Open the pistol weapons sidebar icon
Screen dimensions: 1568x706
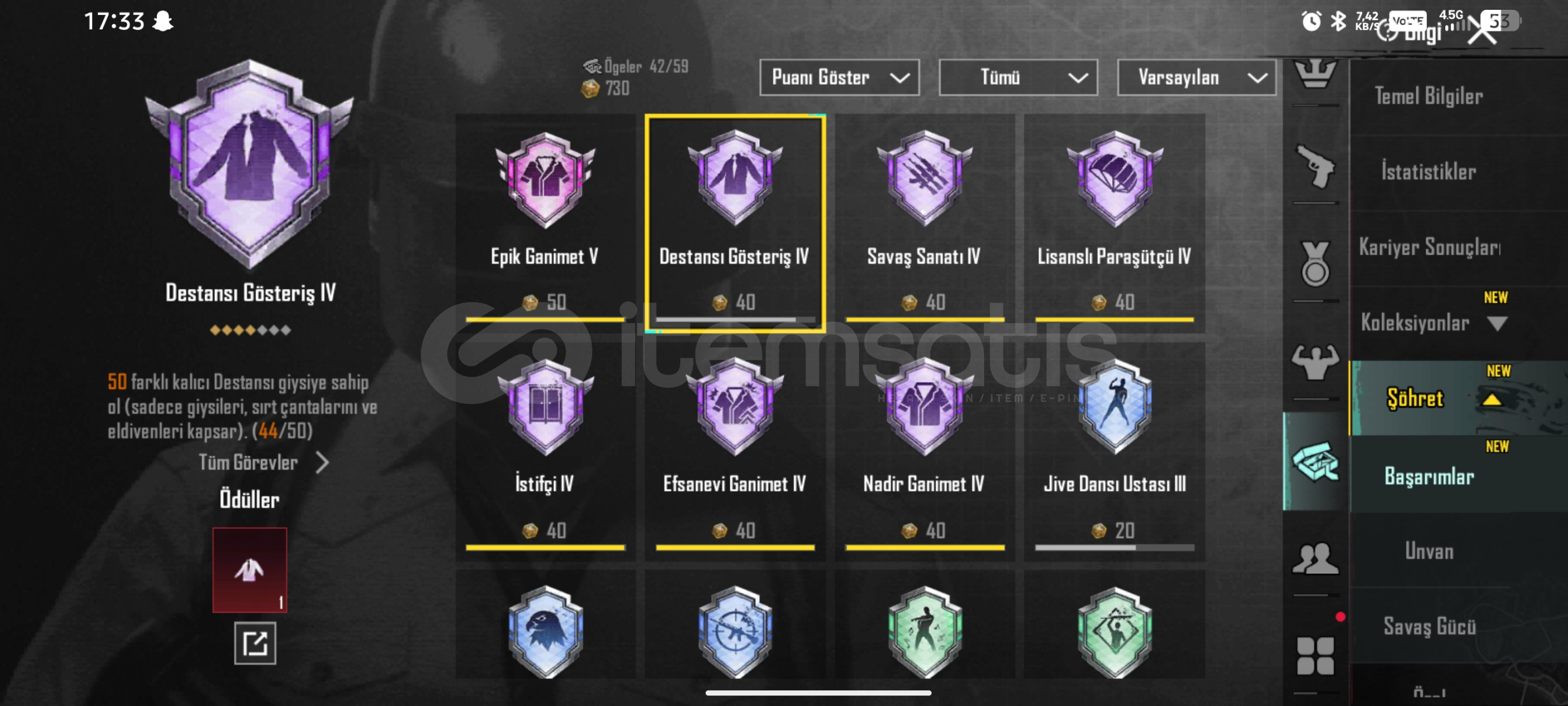(1315, 167)
